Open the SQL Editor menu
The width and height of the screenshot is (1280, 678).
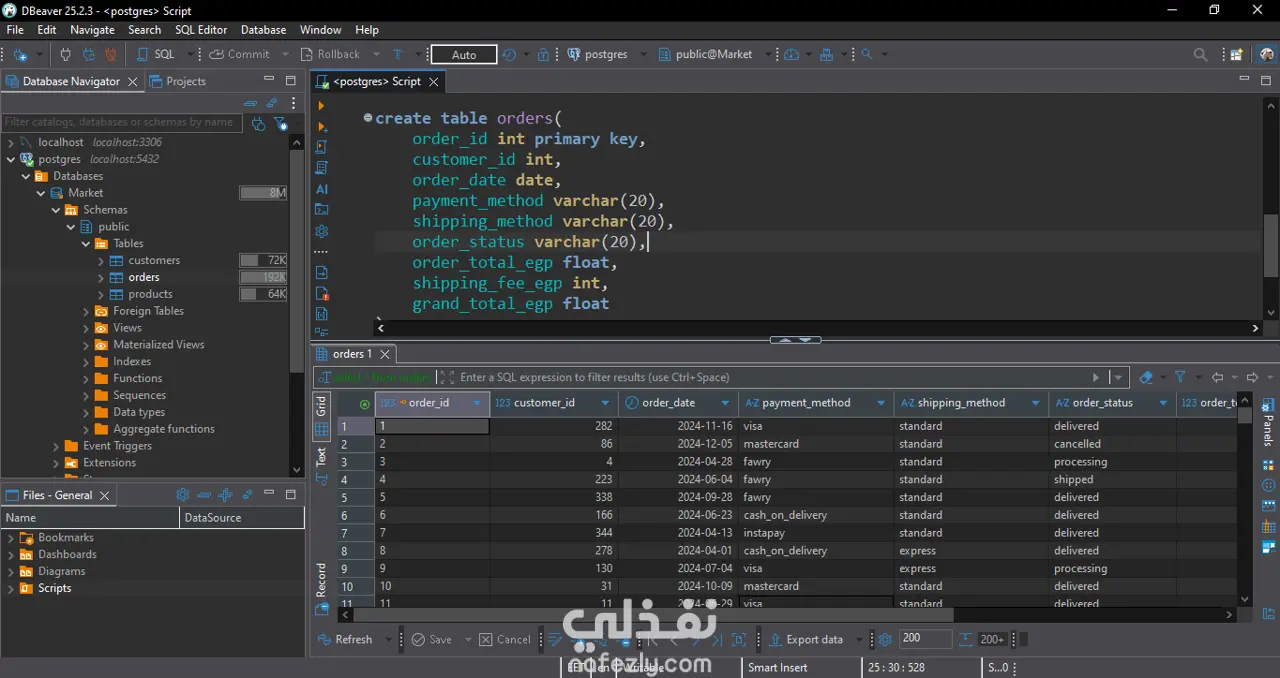click(201, 30)
